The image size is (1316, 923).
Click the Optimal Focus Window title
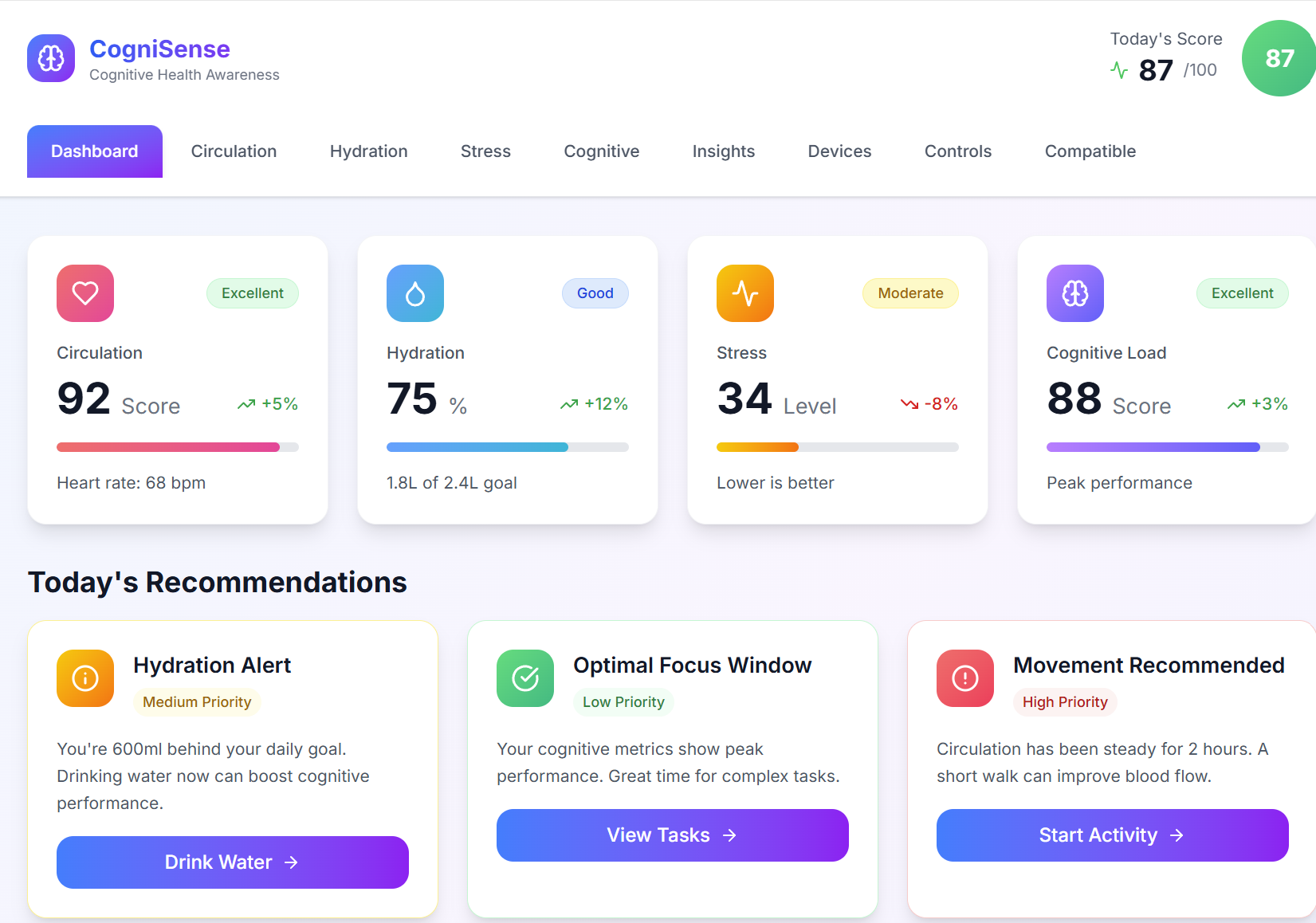pos(692,666)
